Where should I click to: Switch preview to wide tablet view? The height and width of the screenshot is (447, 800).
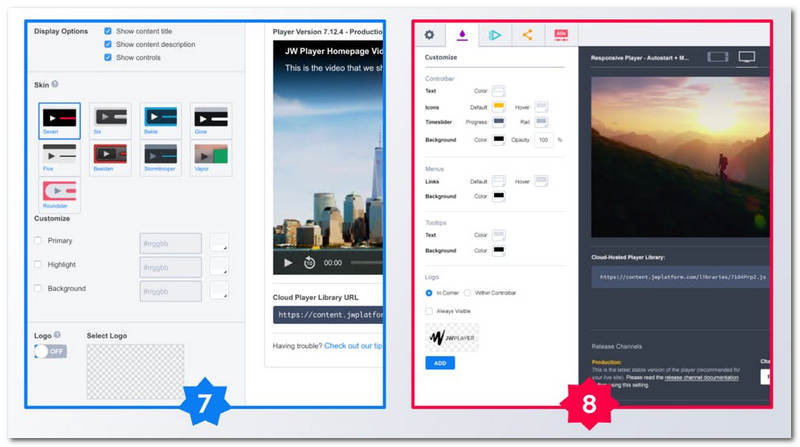tap(717, 57)
